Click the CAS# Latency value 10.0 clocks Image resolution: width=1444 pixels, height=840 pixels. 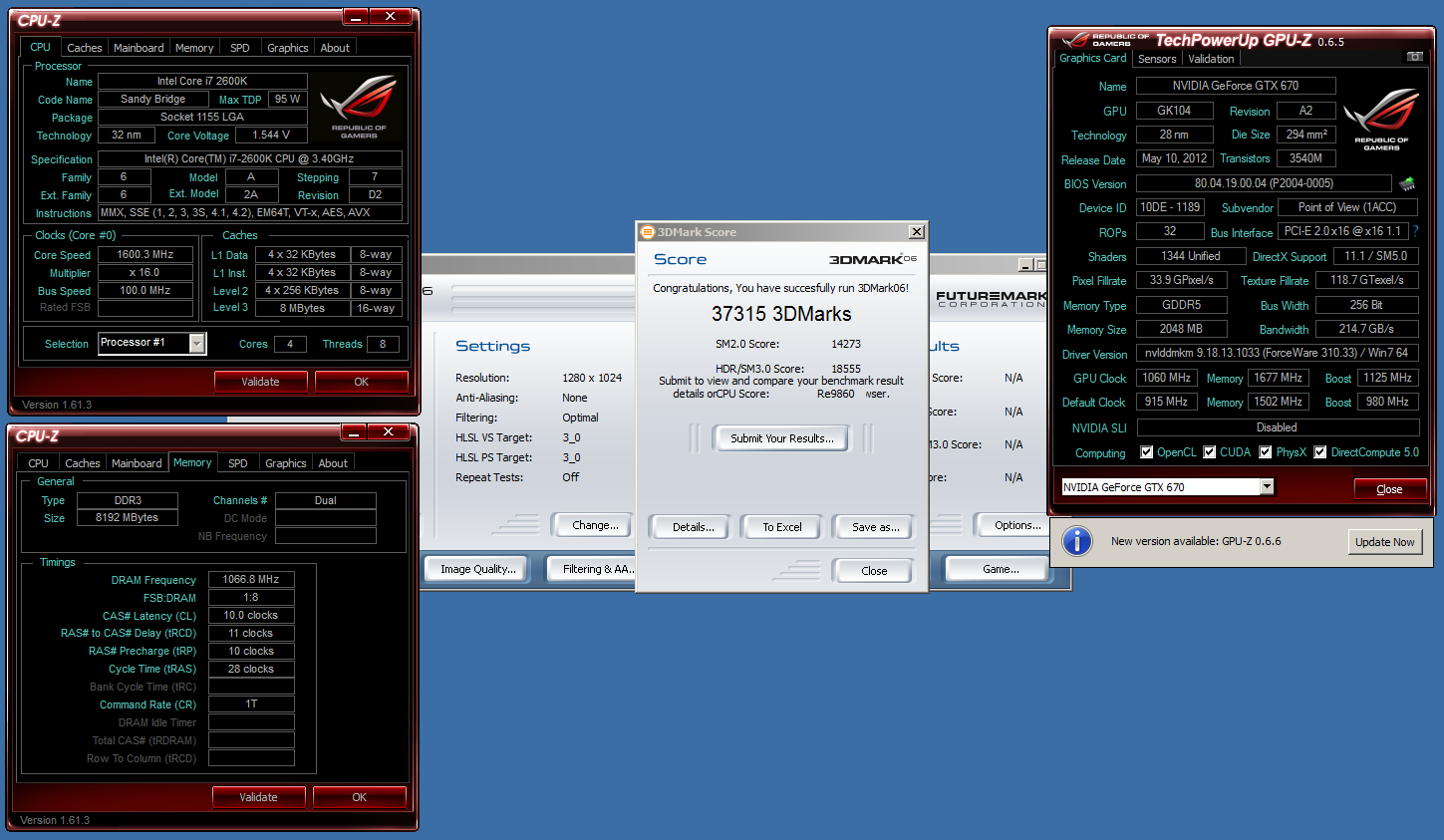coord(251,615)
